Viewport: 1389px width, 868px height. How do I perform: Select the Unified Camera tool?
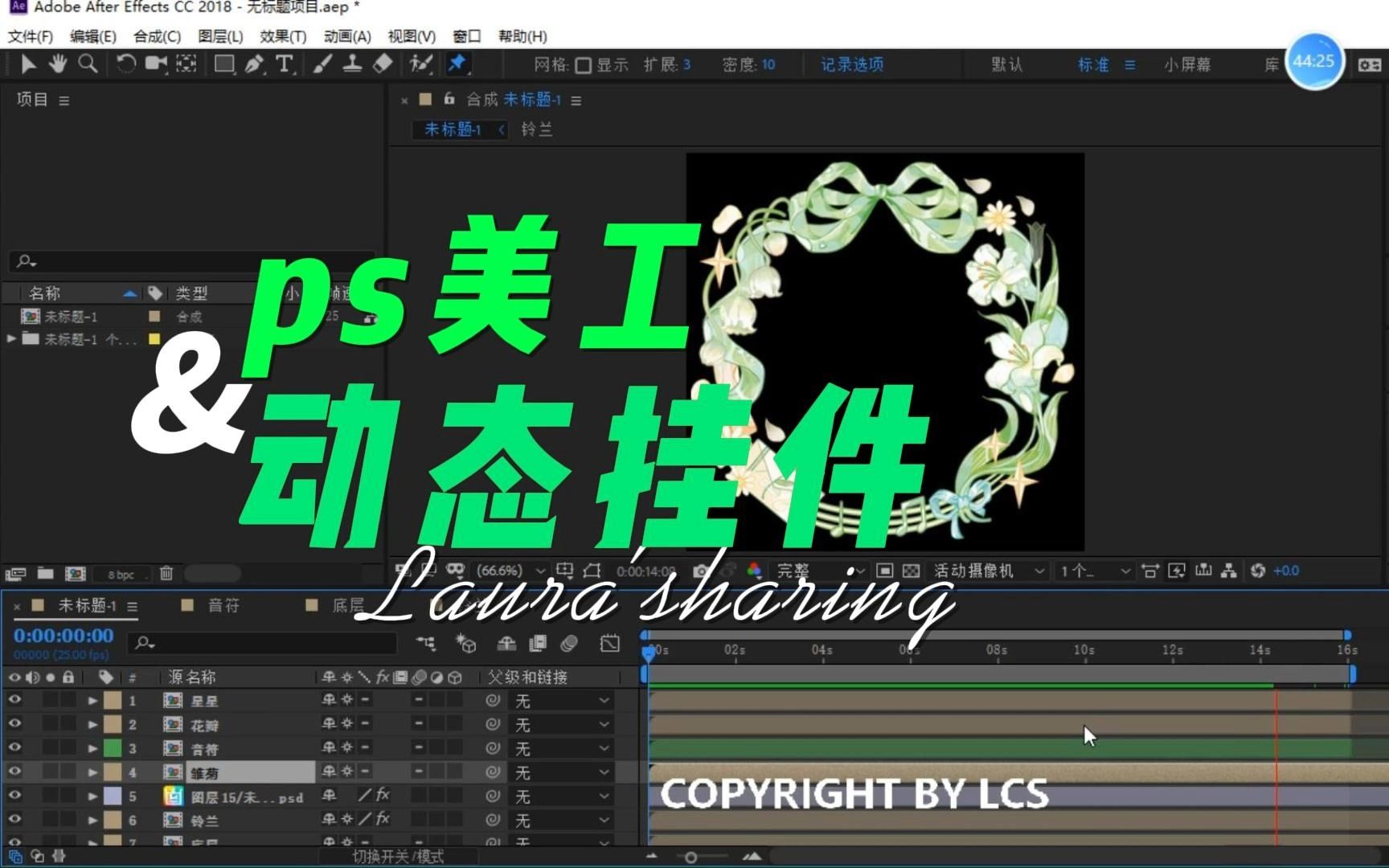click(156, 64)
